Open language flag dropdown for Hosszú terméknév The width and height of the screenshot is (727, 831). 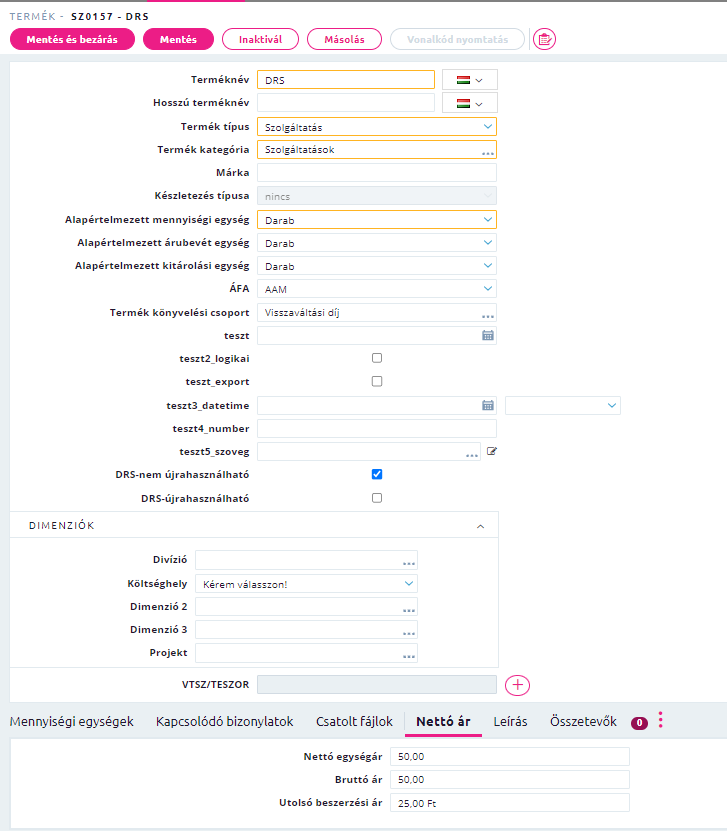tap(469, 103)
